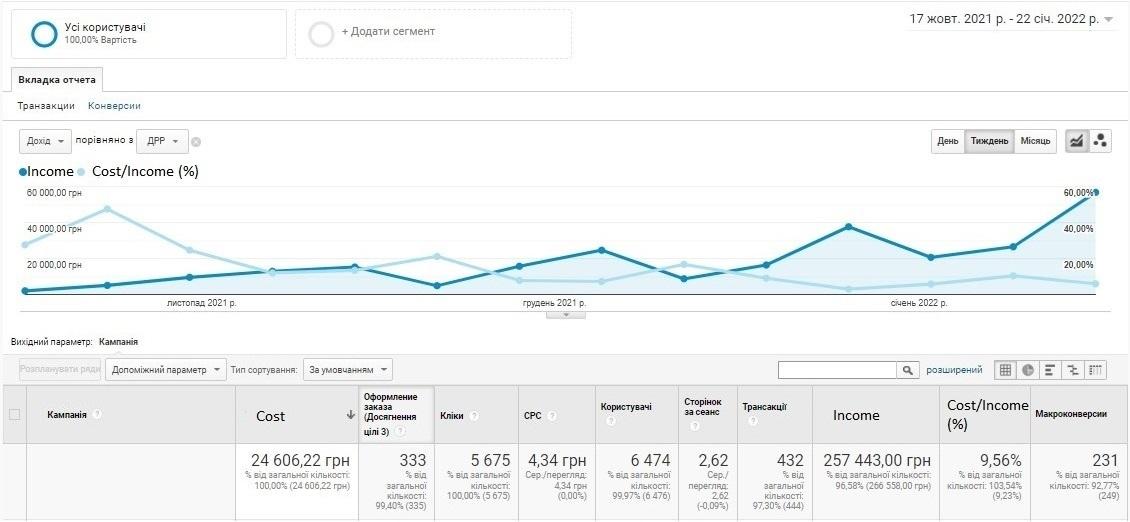This screenshot has height=522, width=1130.
Task: Click the empty add-segment circle
Action: point(321,34)
